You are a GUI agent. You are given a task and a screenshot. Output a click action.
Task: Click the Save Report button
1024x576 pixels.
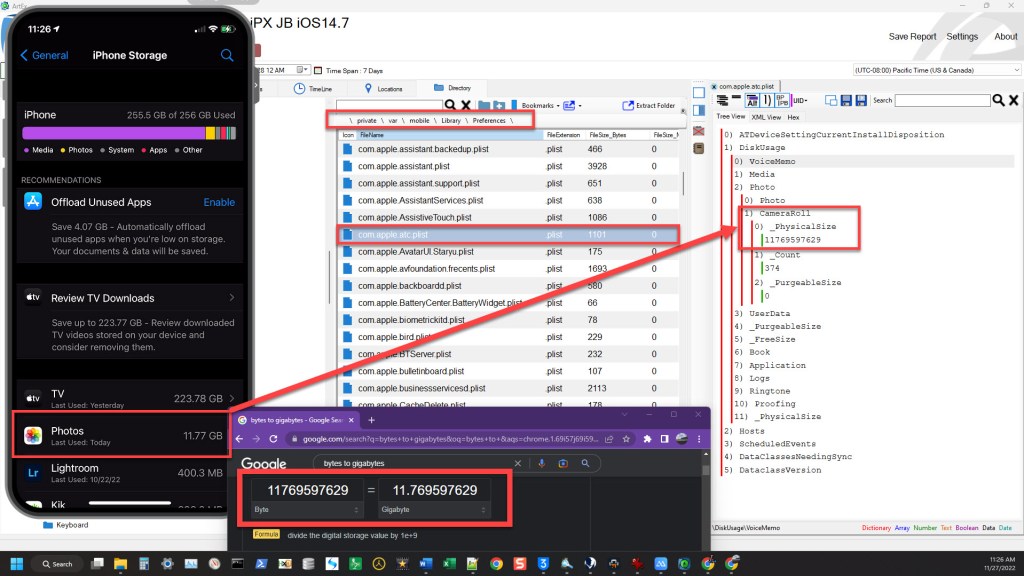coord(912,37)
